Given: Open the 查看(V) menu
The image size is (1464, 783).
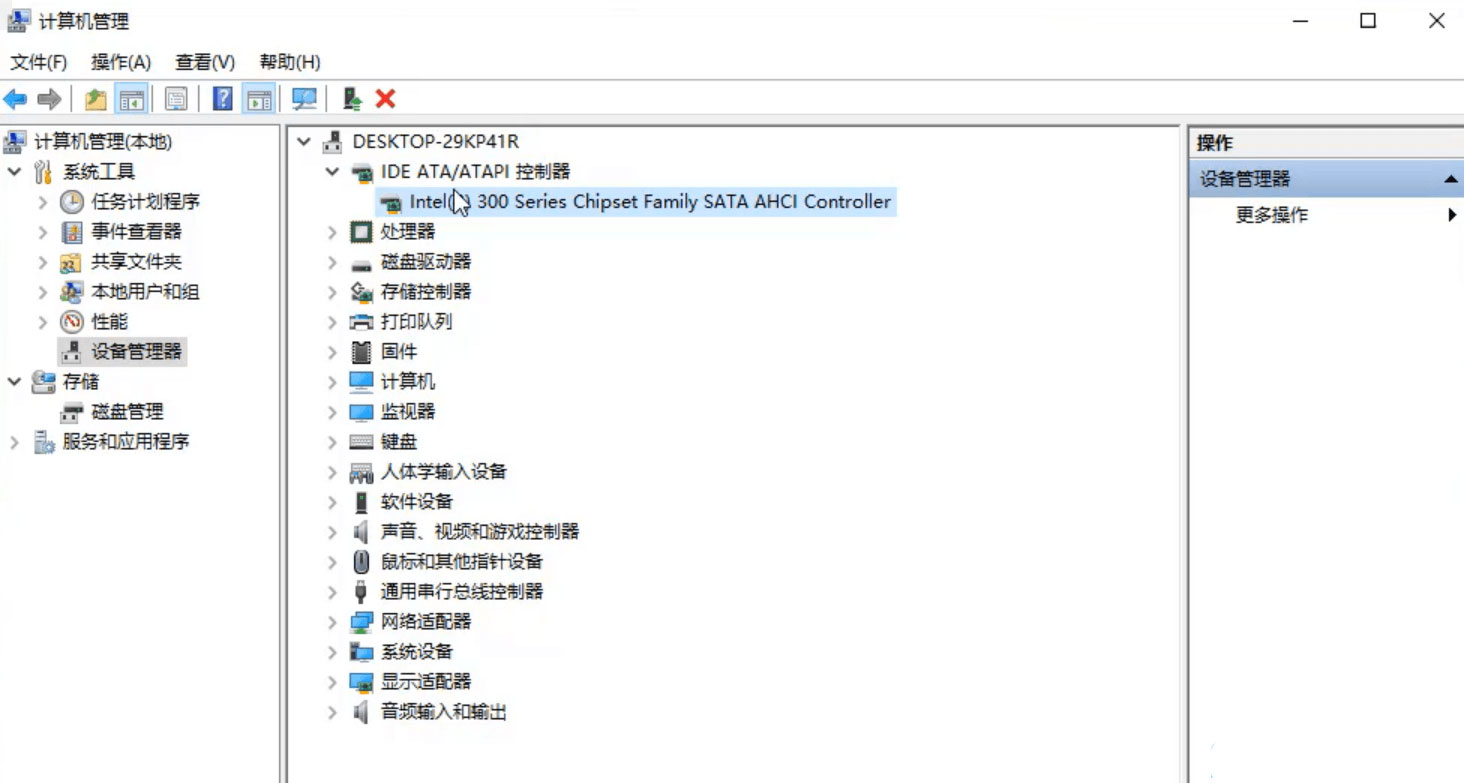Looking at the screenshot, I should pos(205,62).
